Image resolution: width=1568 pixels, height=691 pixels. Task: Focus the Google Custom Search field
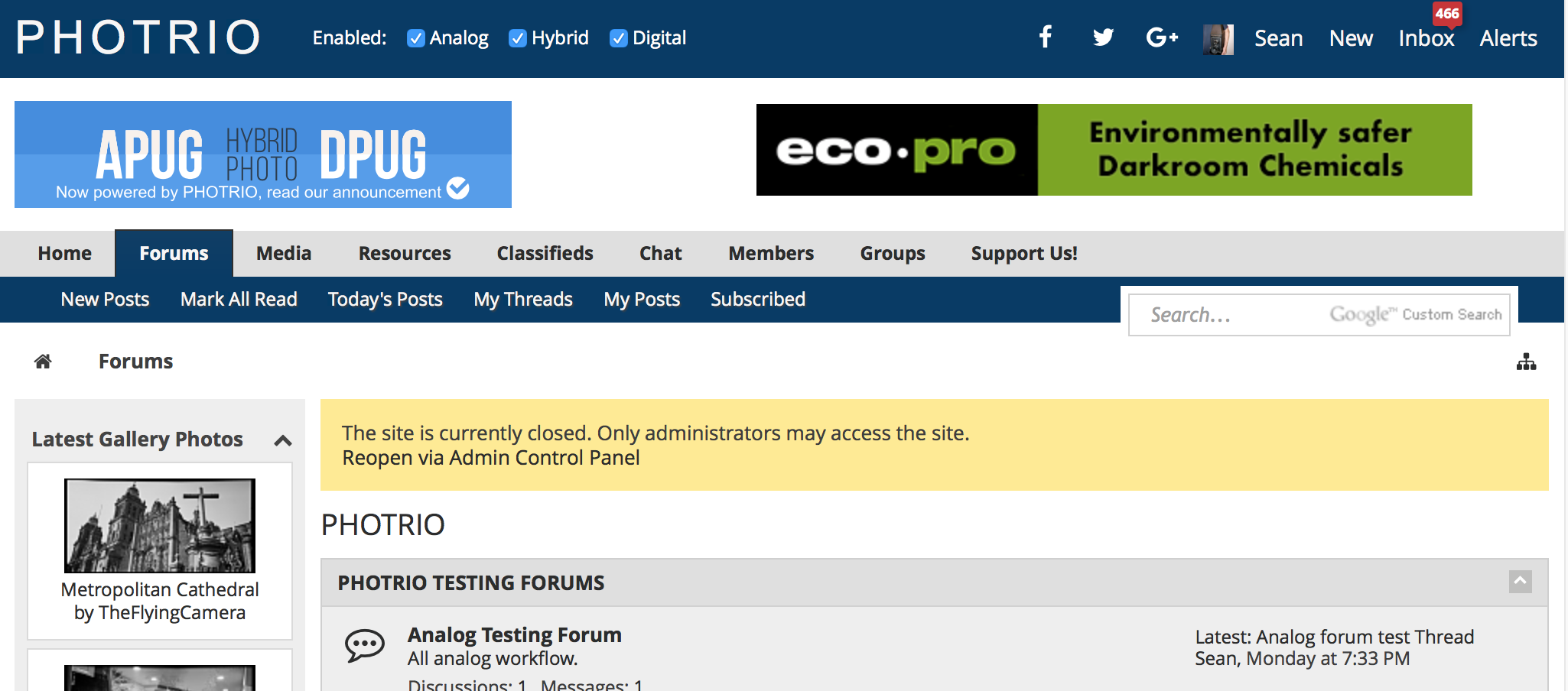coord(1319,314)
